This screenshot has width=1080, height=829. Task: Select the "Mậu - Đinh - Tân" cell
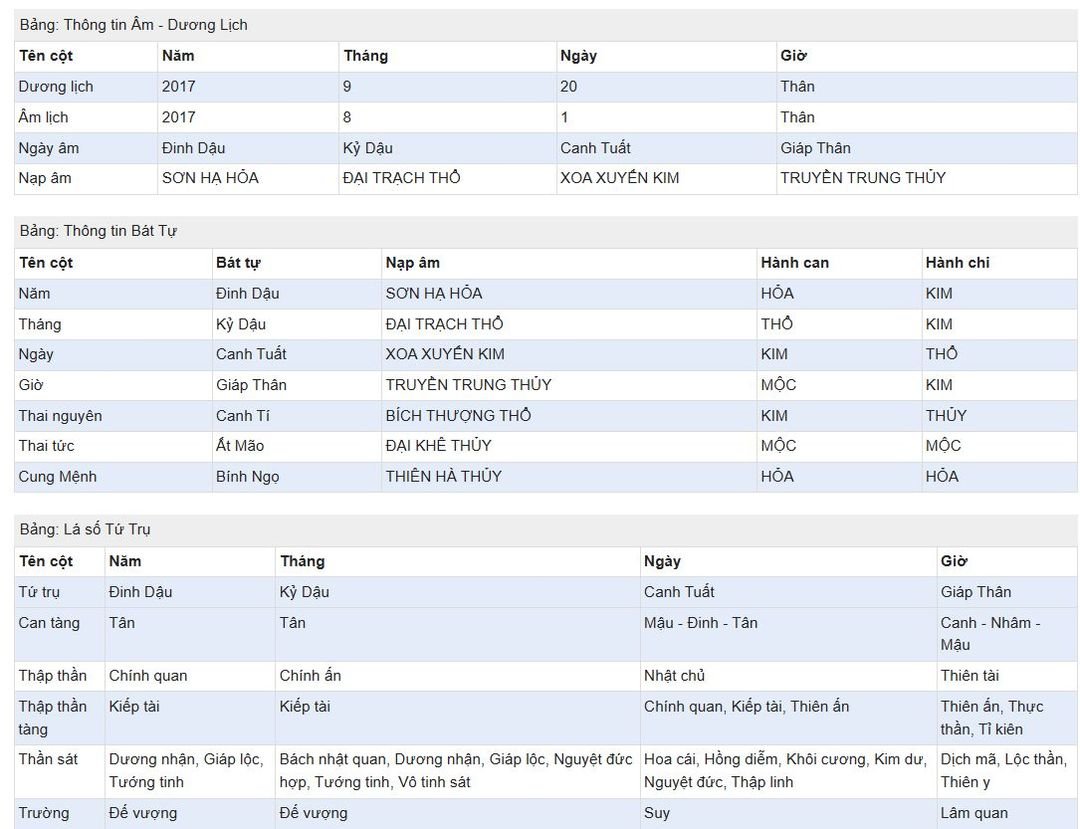[701, 623]
